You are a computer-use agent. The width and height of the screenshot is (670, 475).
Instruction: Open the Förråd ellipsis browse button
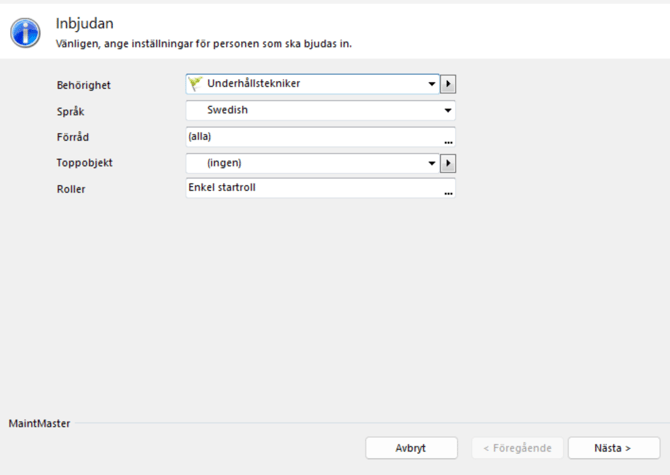click(x=448, y=141)
